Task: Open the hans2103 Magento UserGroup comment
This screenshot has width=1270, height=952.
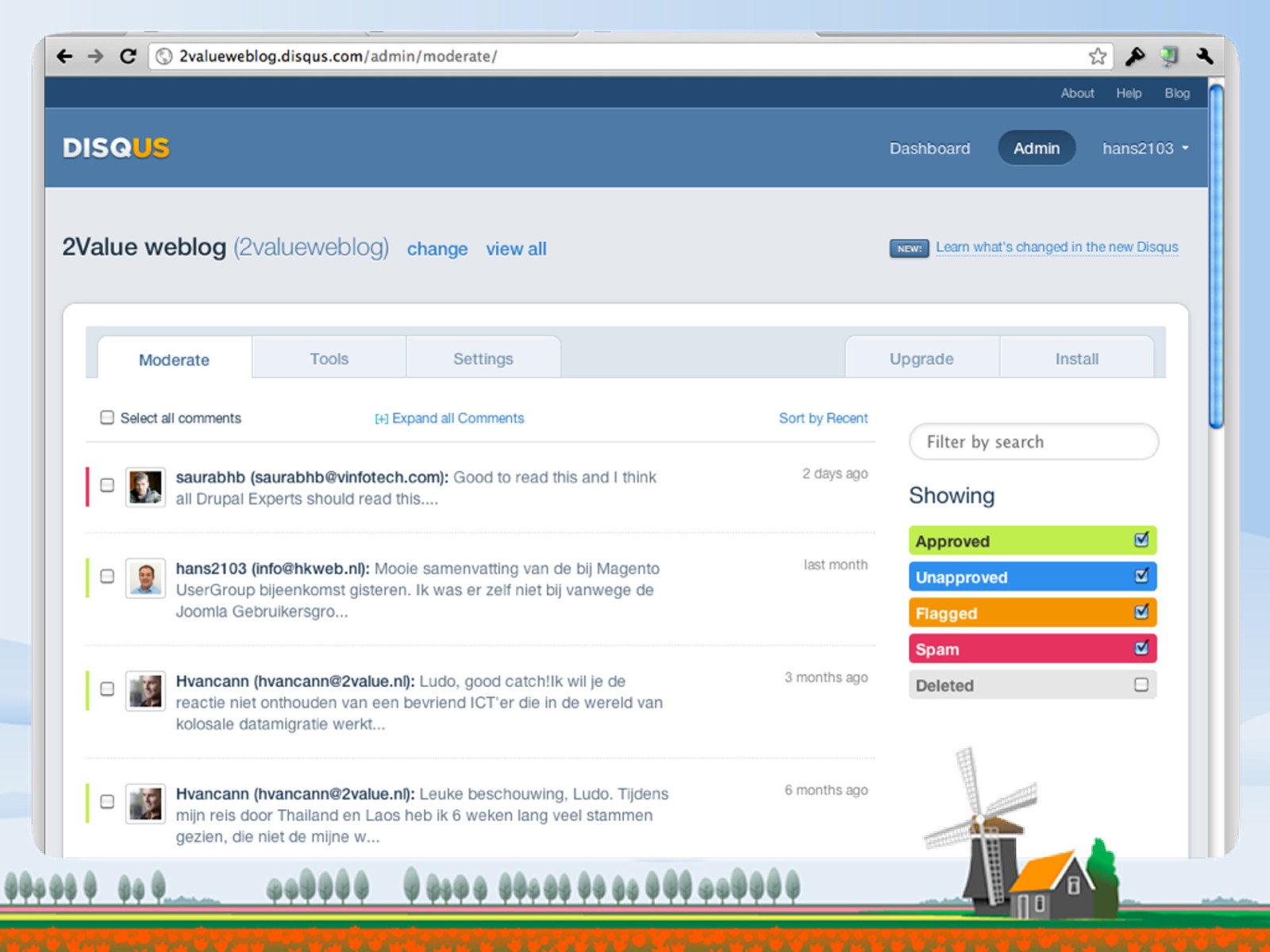Action: pos(419,589)
